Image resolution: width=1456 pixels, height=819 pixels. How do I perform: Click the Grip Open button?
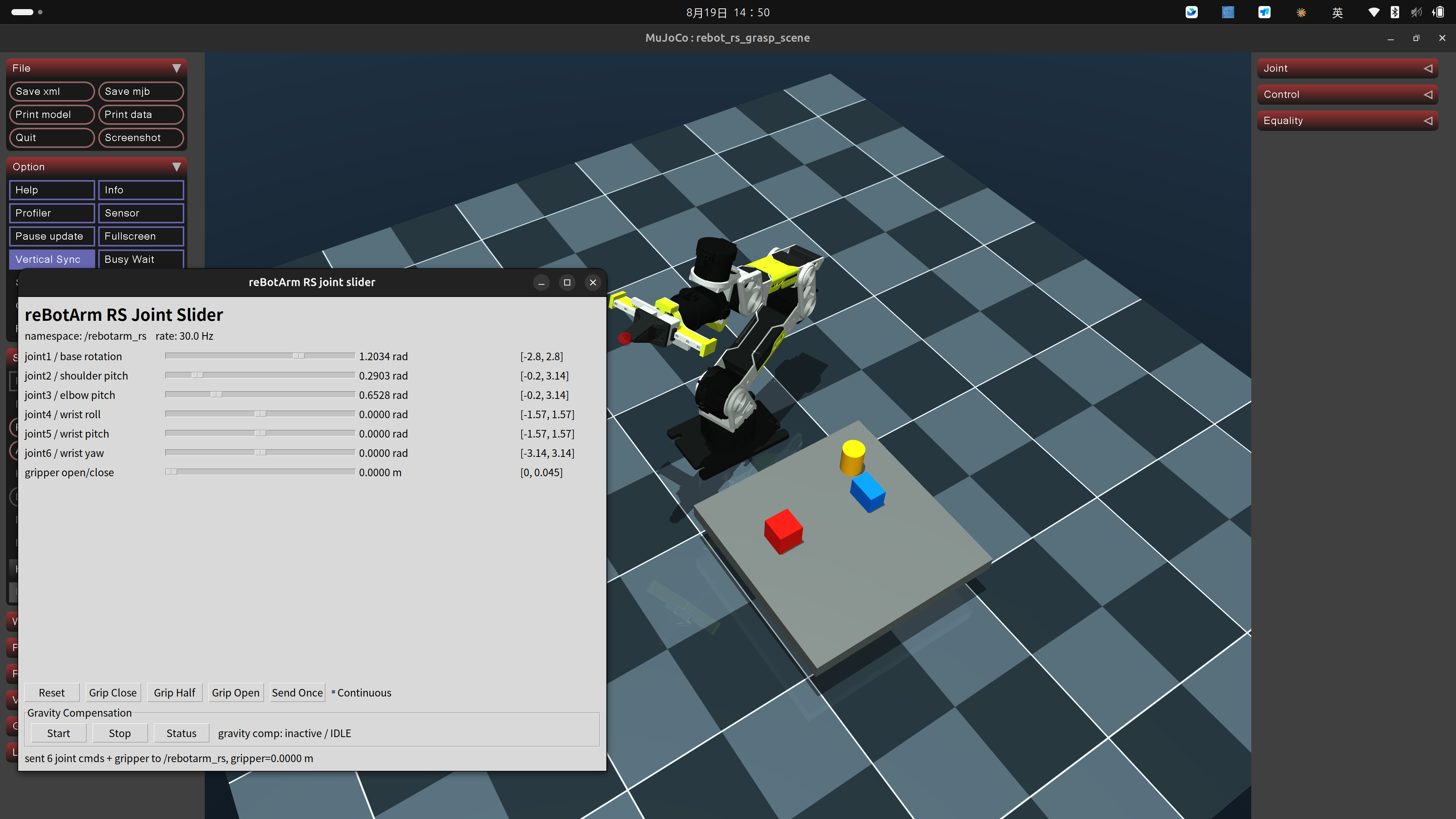coord(236,692)
